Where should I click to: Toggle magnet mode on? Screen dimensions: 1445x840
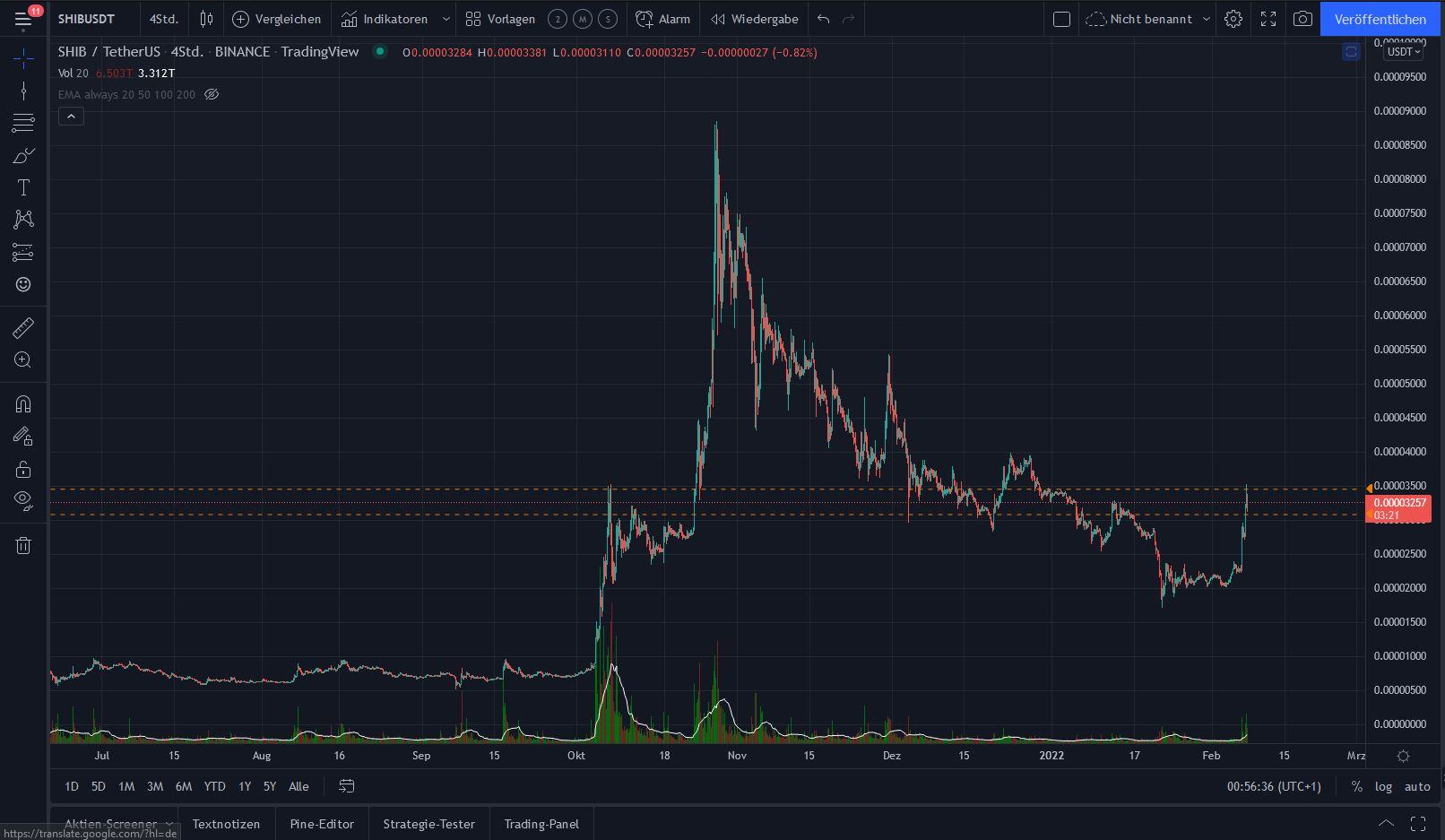(x=23, y=404)
